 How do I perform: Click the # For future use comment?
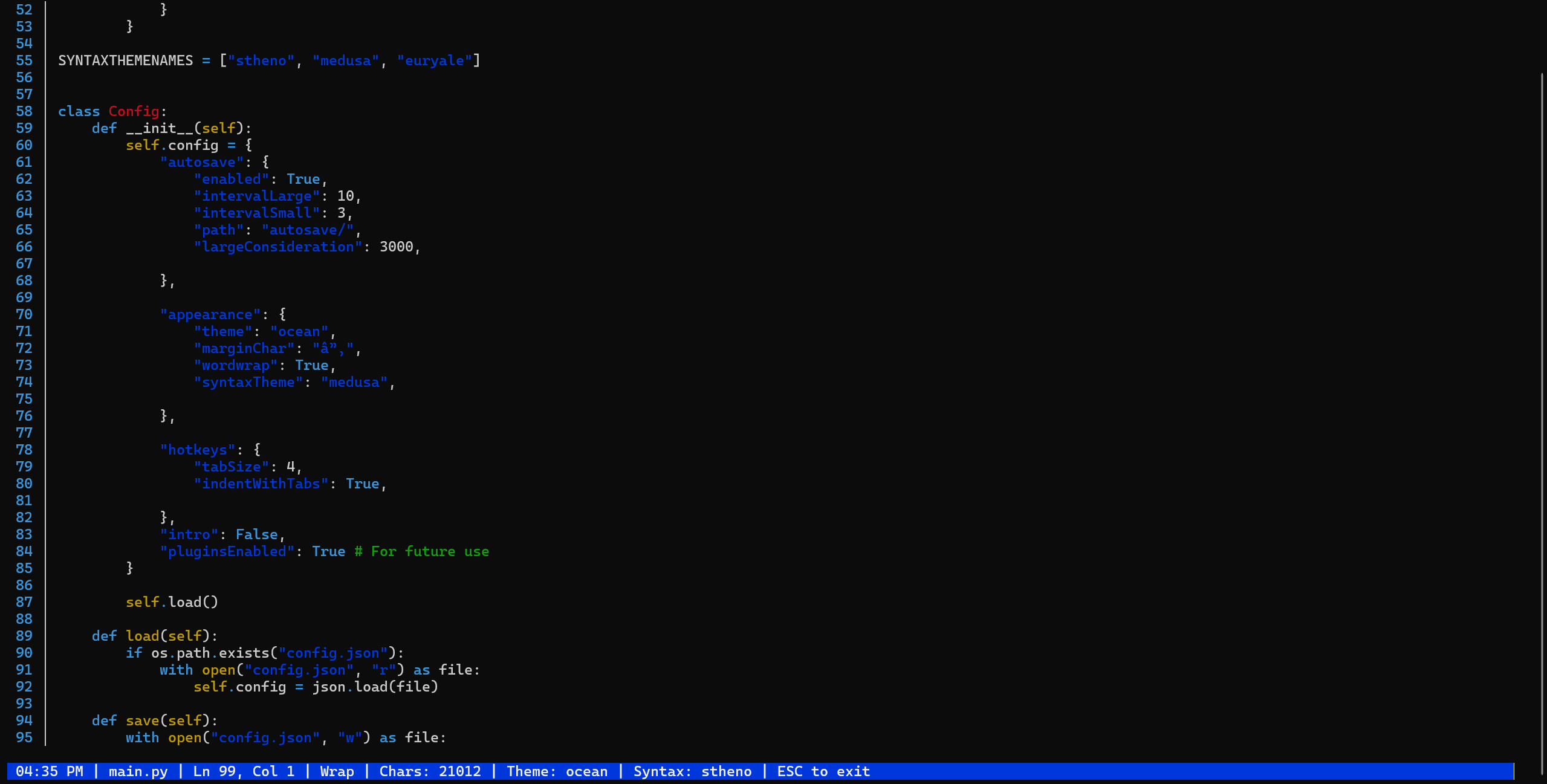pos(421,551)
